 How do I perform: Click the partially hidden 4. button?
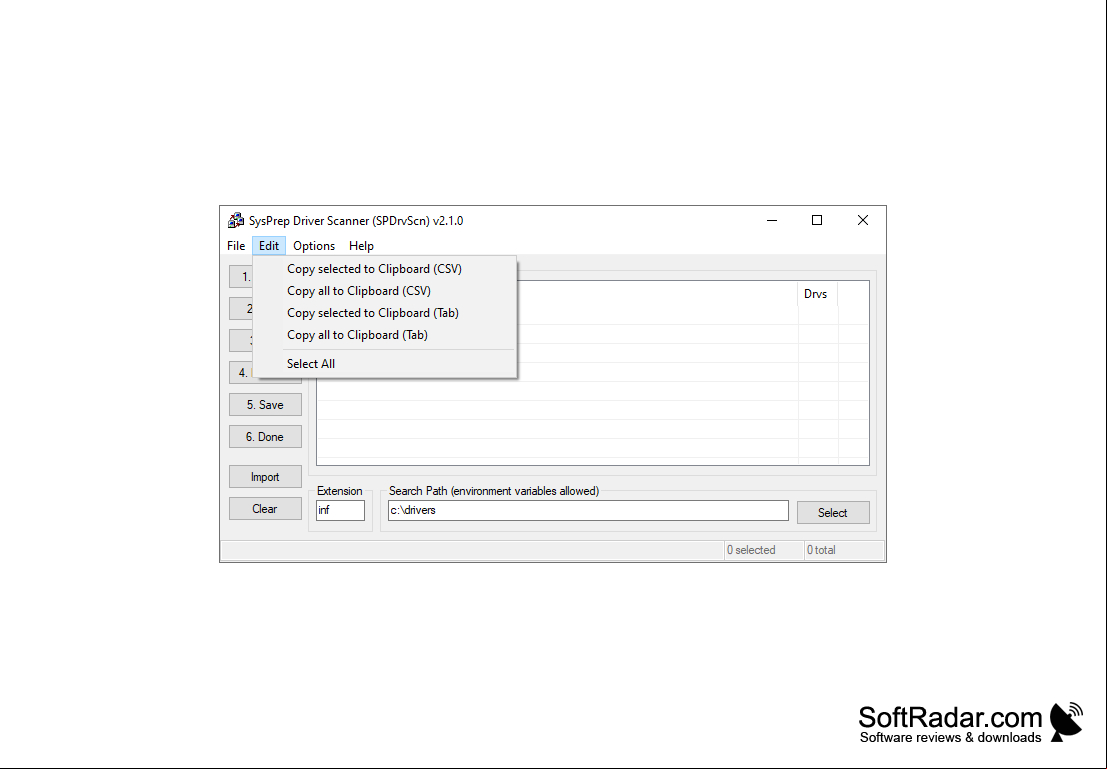pyautogui.click(x=242, y=373)
